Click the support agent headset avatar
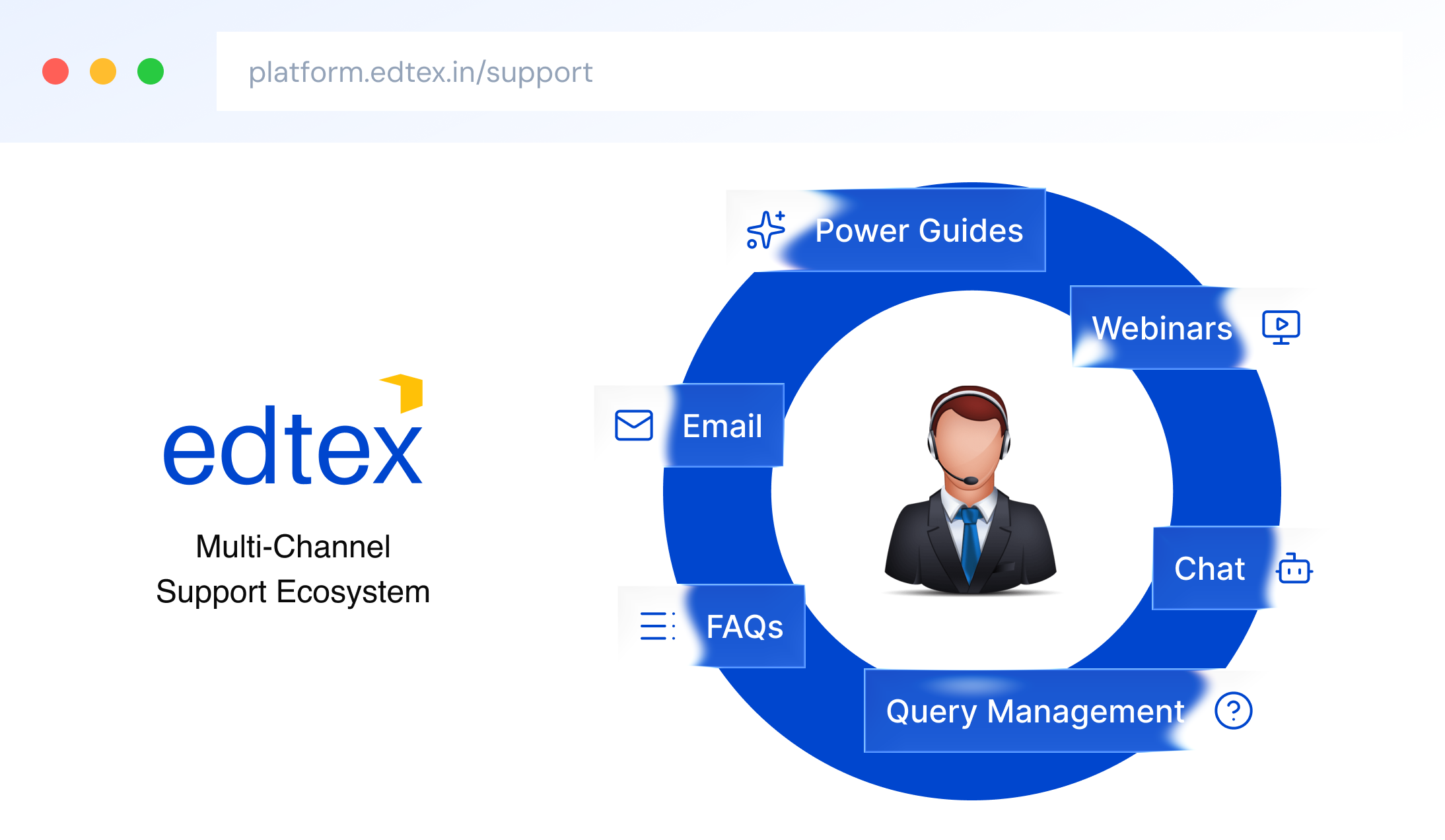Viewport: 1445px width, 840px height. point(969,490)
